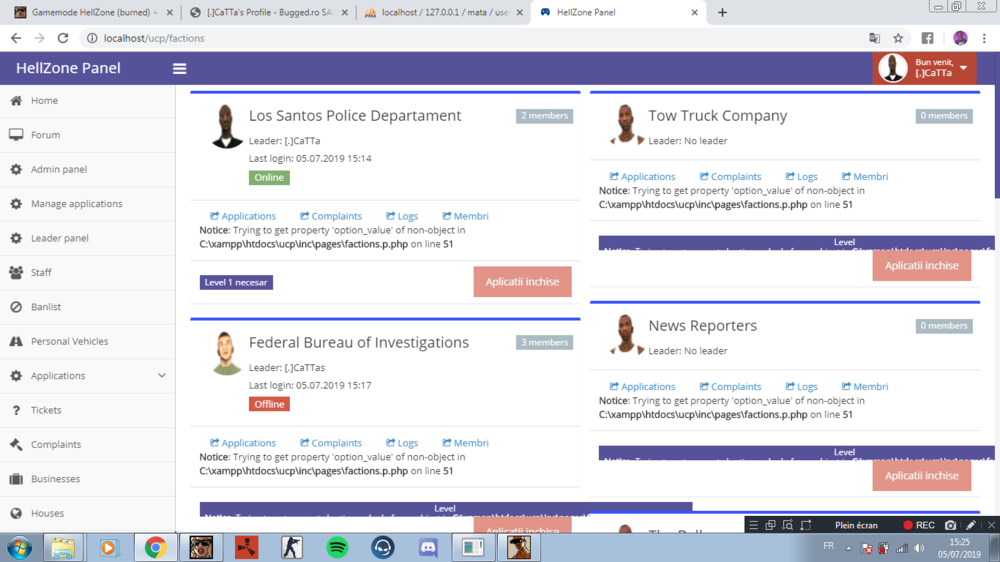
Task: Open Staff page in sidebar
Action: [x=87, y=273]
